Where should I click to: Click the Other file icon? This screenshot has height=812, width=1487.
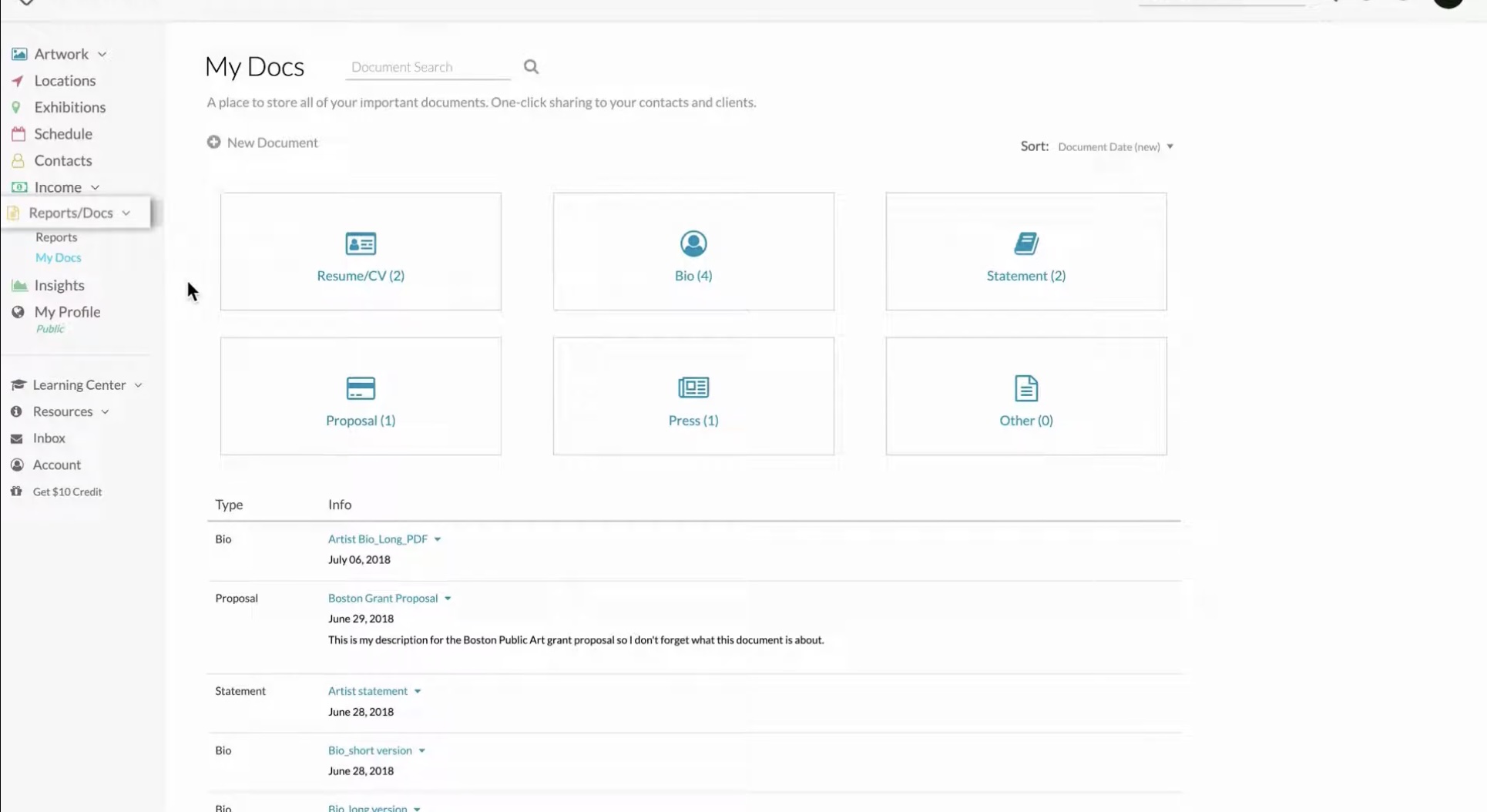tap(1026, 388)
